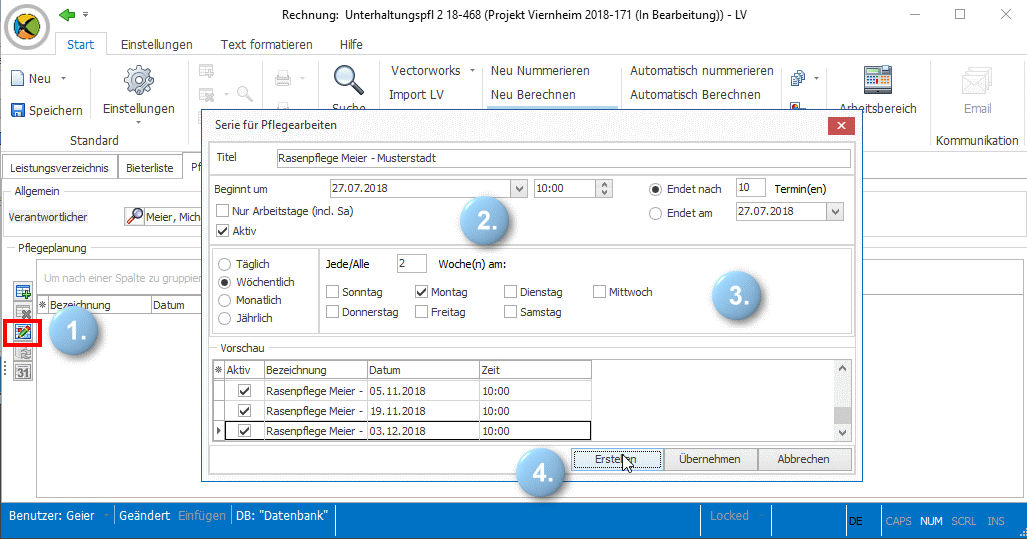Screen dimensions: 1027x539
Task: Check the Samstag checkbox
Action: [510, 312]
